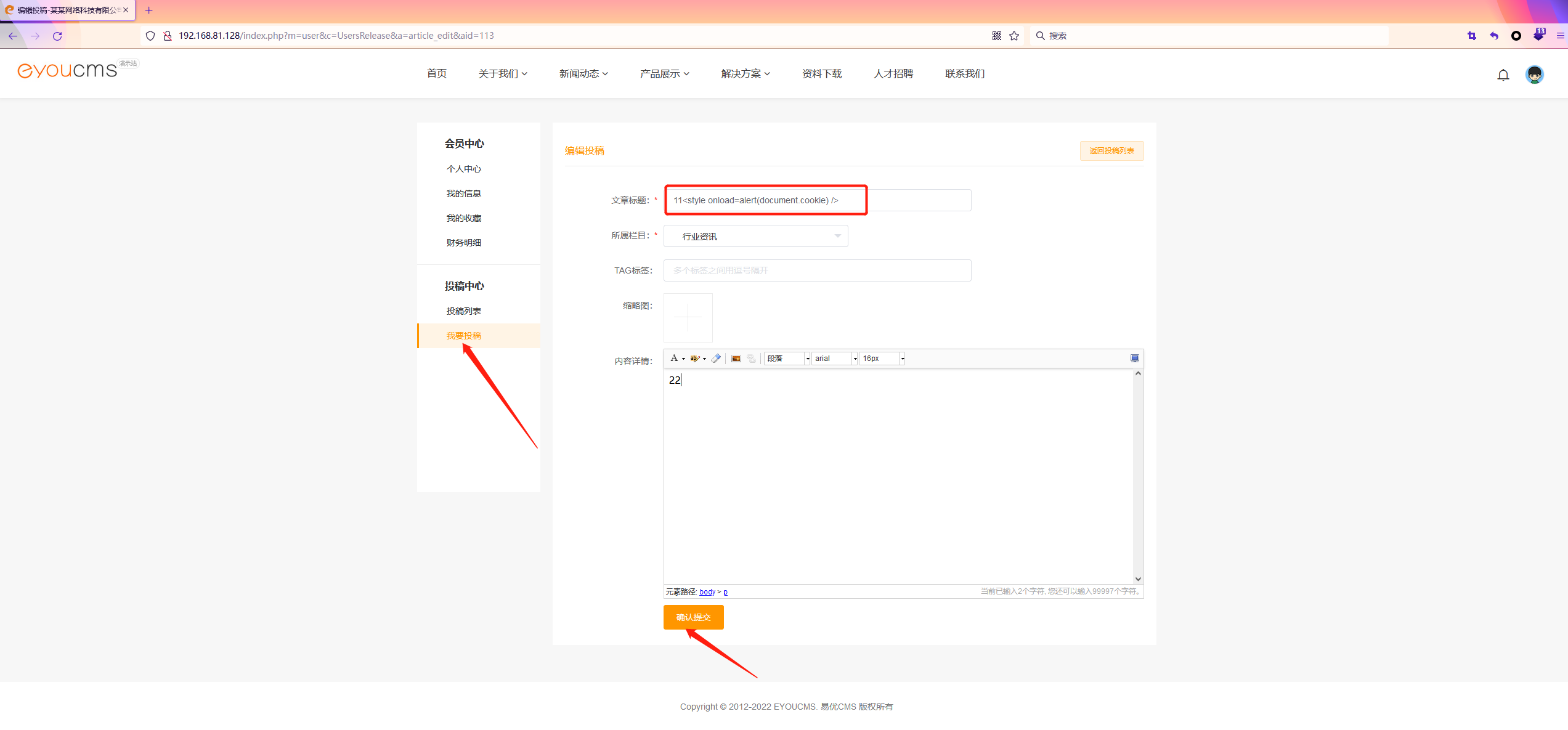This screenshot has width=1568, height=730.
Task: Open the extension with 13 badge
Action: tap(1539, 34)
